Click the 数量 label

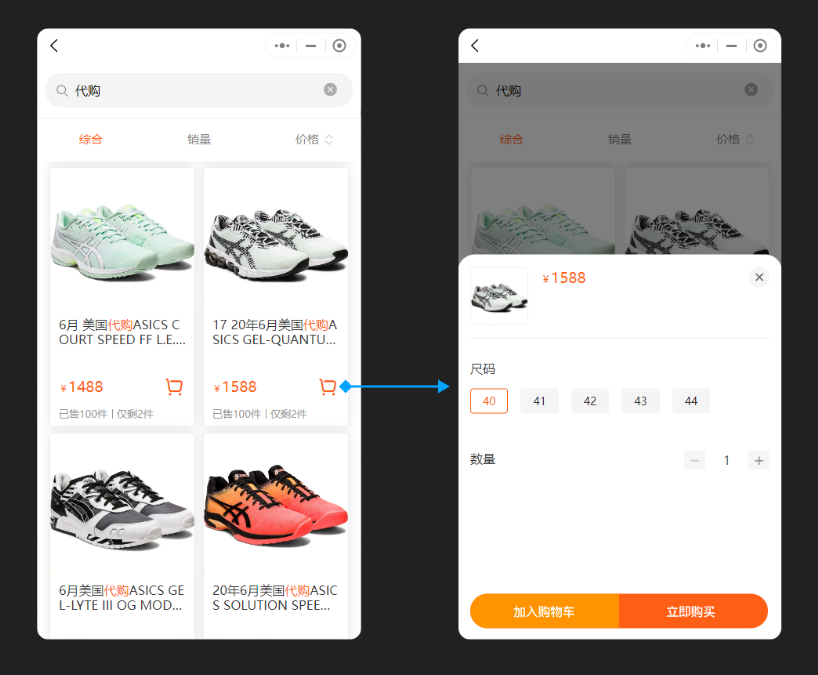pos(483,460)
